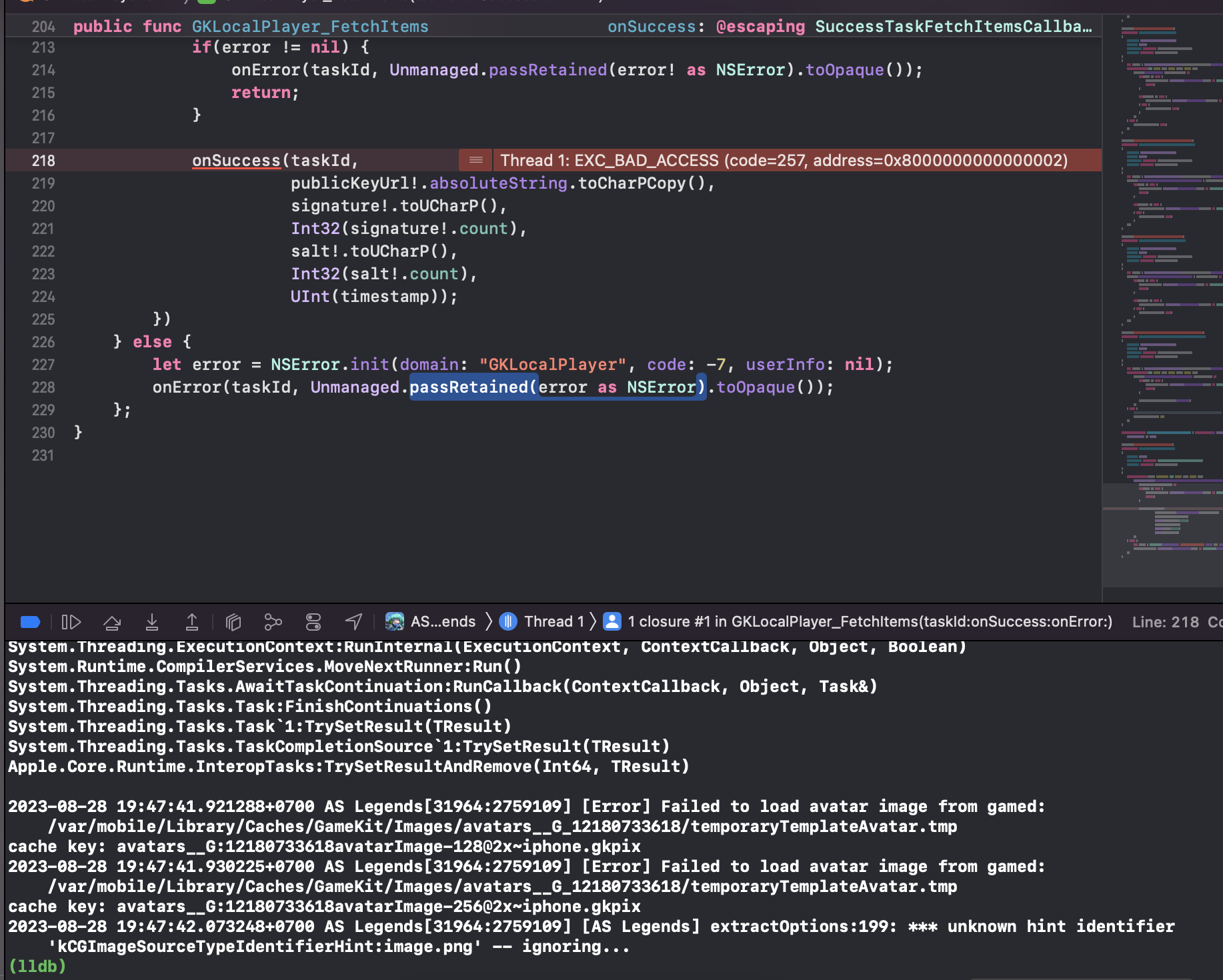
Task: Click the AS Legends app icon in debug bar
Action: tap(395, 622)
